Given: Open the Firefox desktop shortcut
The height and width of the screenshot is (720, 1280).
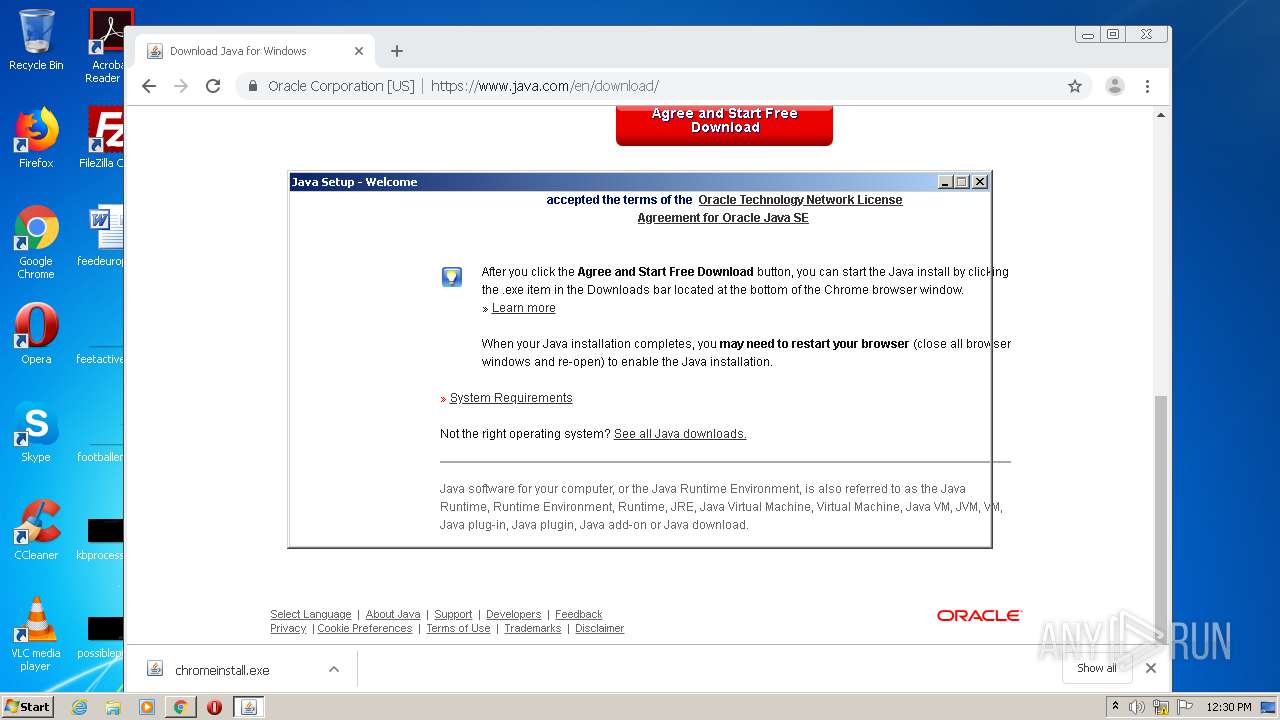Looking at the screenshot, I should click(x=36, y=138).
